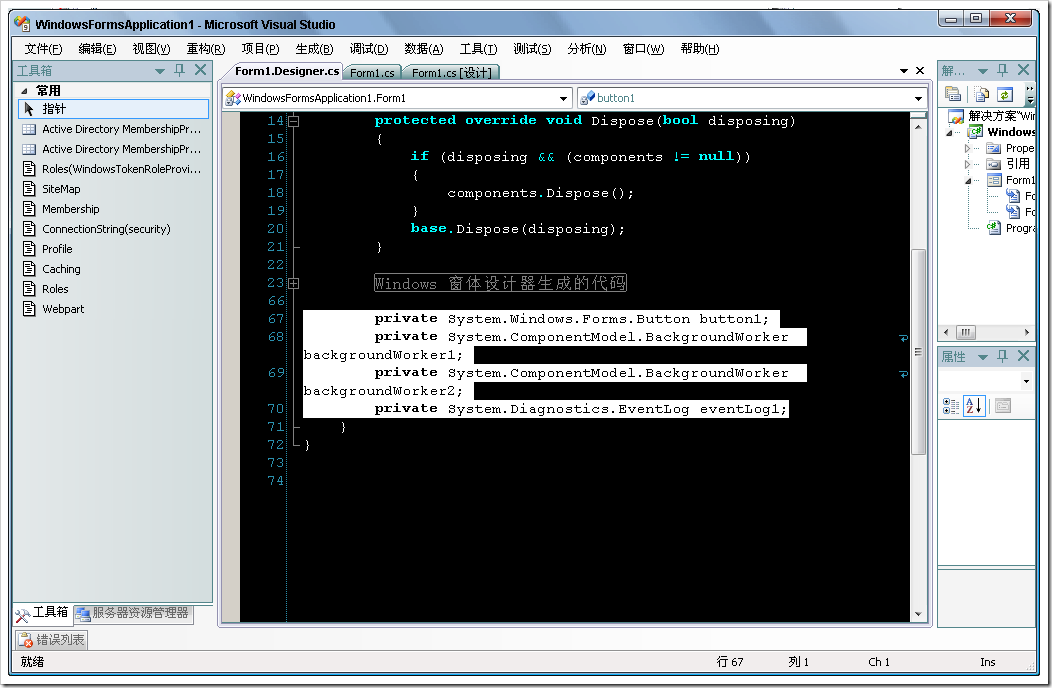Open the 调试(D) debug menu
This screenshot has width=1052, height=688.
click(x=368, y=49)
